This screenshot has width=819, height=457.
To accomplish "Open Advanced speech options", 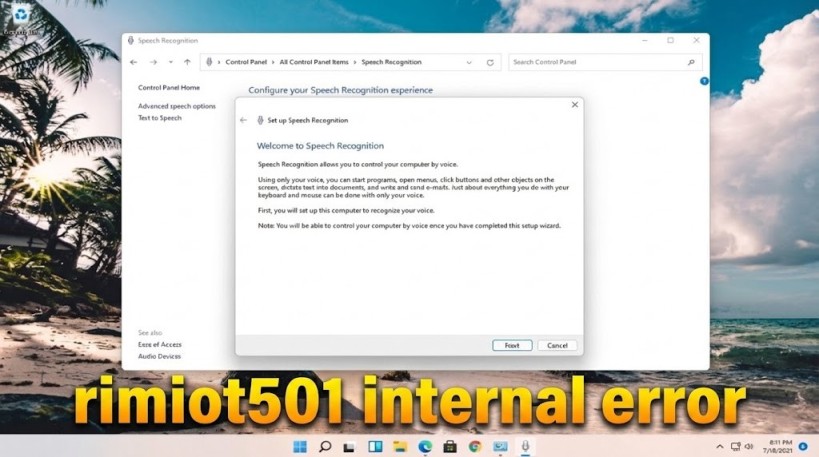I will [x=177, y=106].
